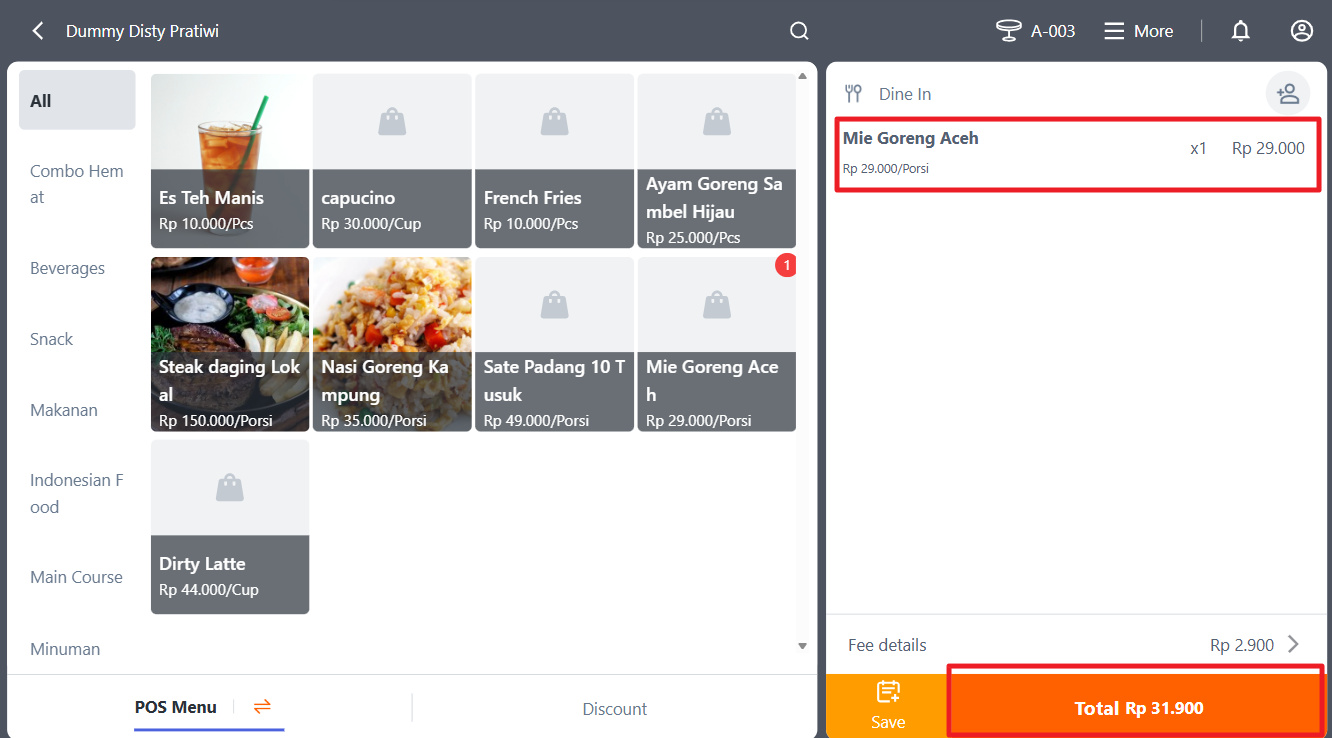The width and height of the screenshot is (1332, 738).
Task: Open the user profile icon
Action: [x=1301, y=31]
